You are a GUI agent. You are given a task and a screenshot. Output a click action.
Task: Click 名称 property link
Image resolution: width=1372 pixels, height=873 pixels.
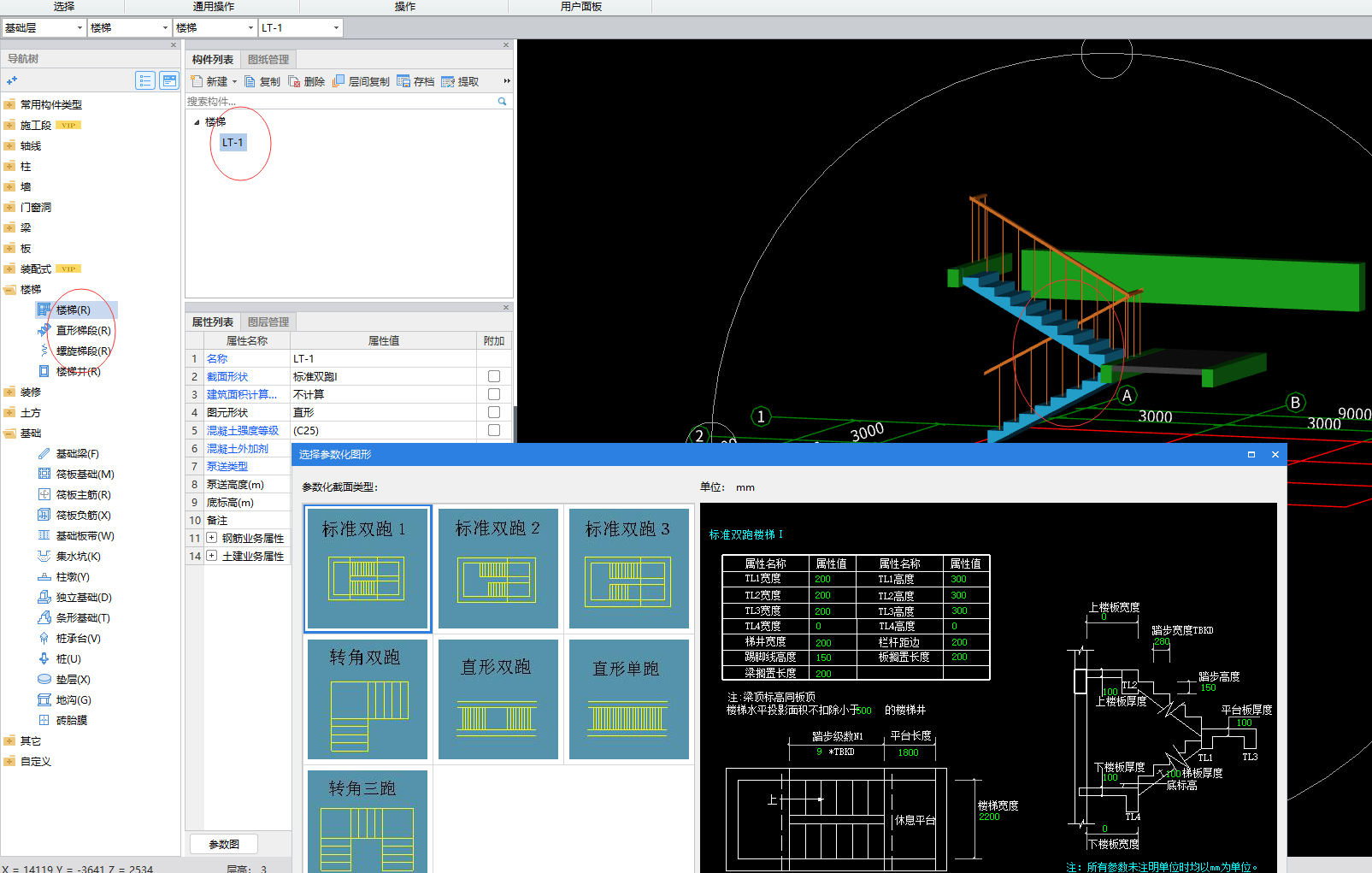tap(217, 358)
